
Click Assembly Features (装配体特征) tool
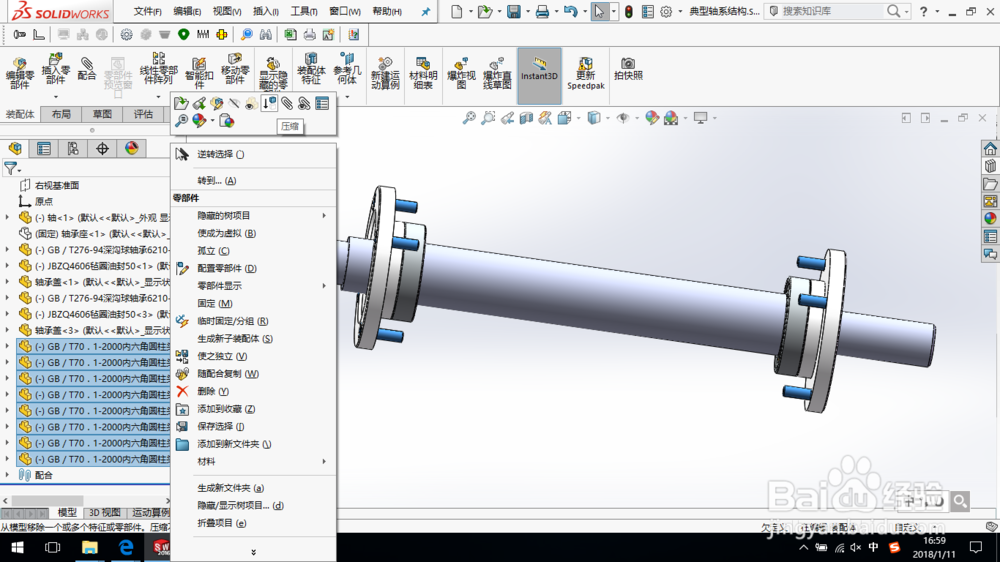pos(311,69)
